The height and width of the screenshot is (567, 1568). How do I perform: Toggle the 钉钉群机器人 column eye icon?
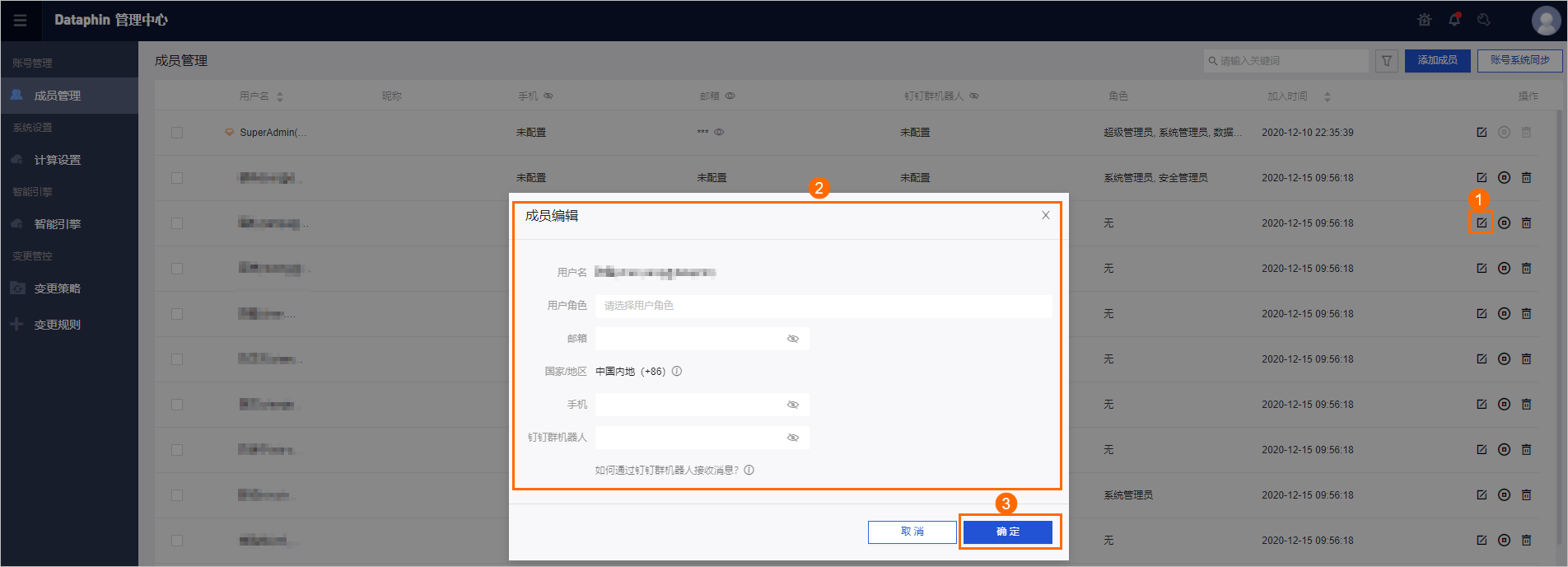[x=974, y=96]
